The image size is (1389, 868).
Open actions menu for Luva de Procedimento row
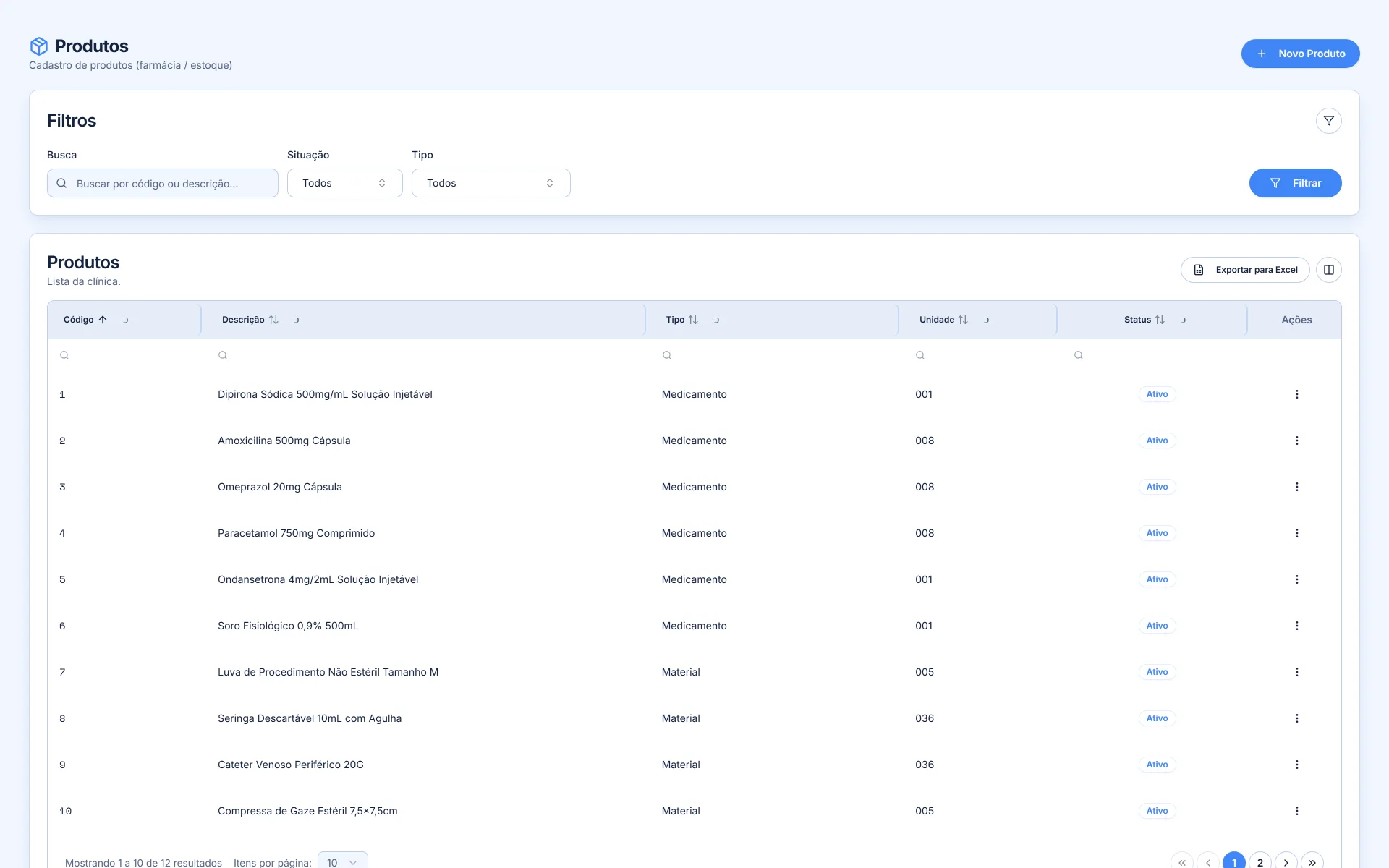1296,672
